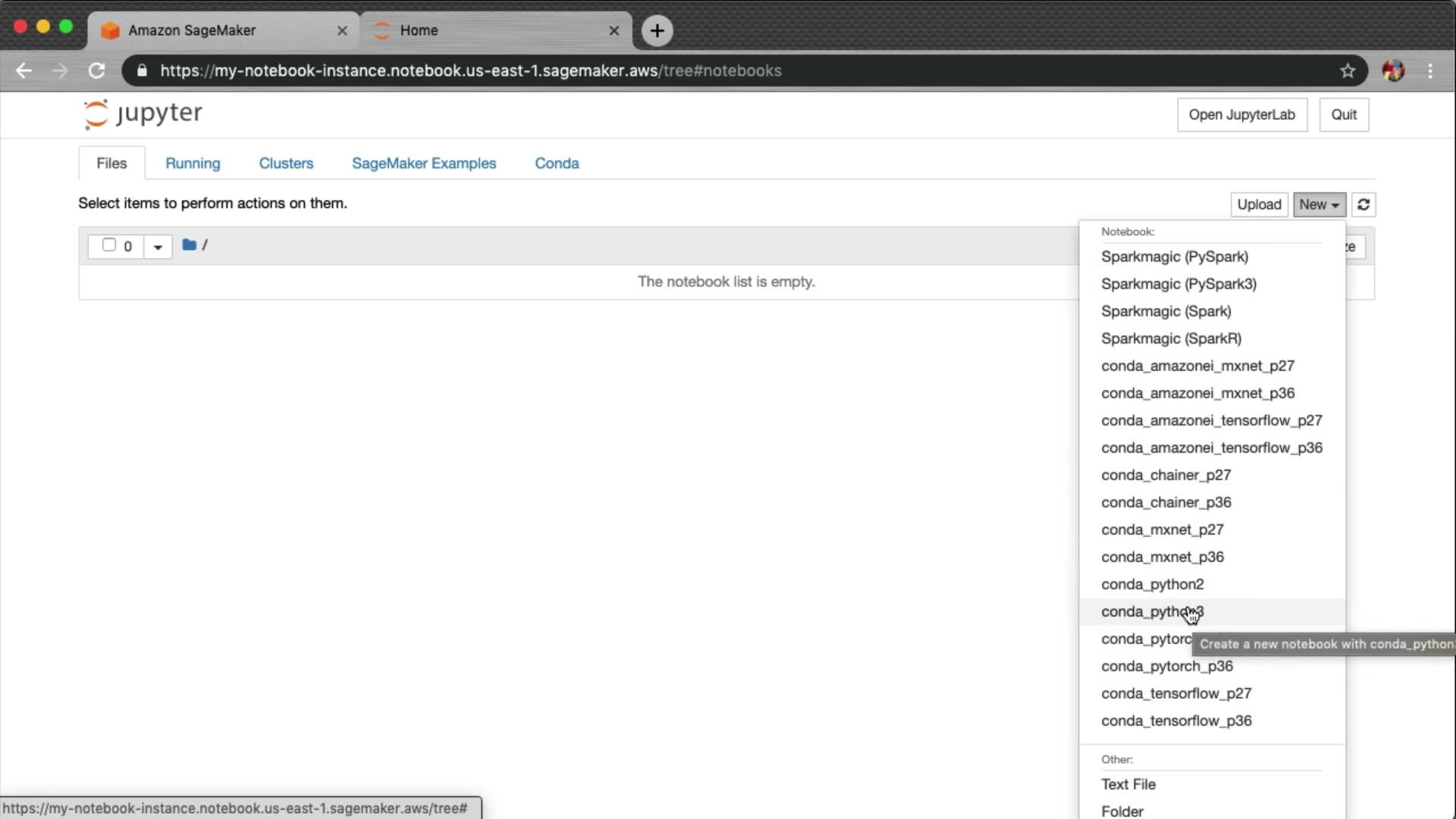
Task: Open the SageMaker Examples tab
Action: (423, 163)
